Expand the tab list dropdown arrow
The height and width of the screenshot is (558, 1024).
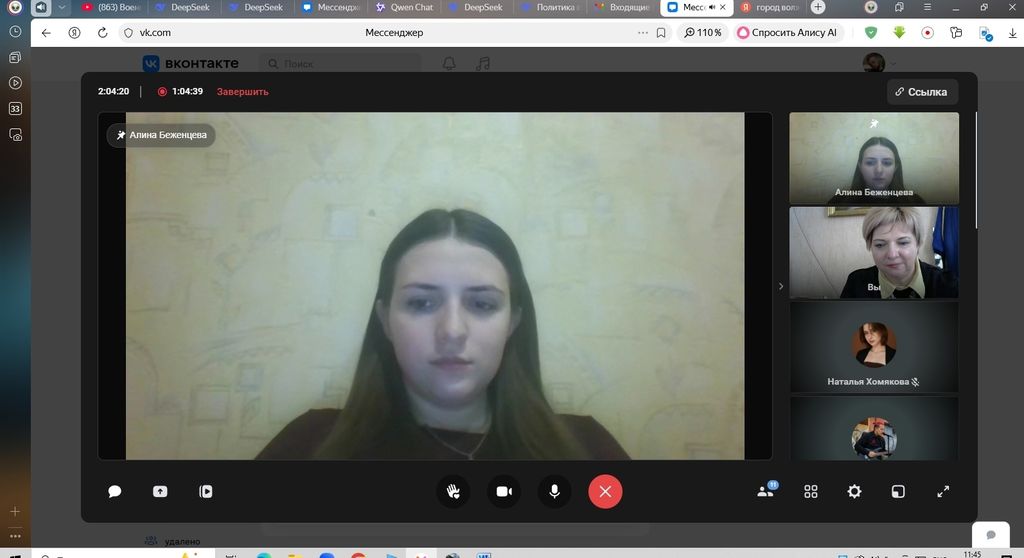pos(62,7)
